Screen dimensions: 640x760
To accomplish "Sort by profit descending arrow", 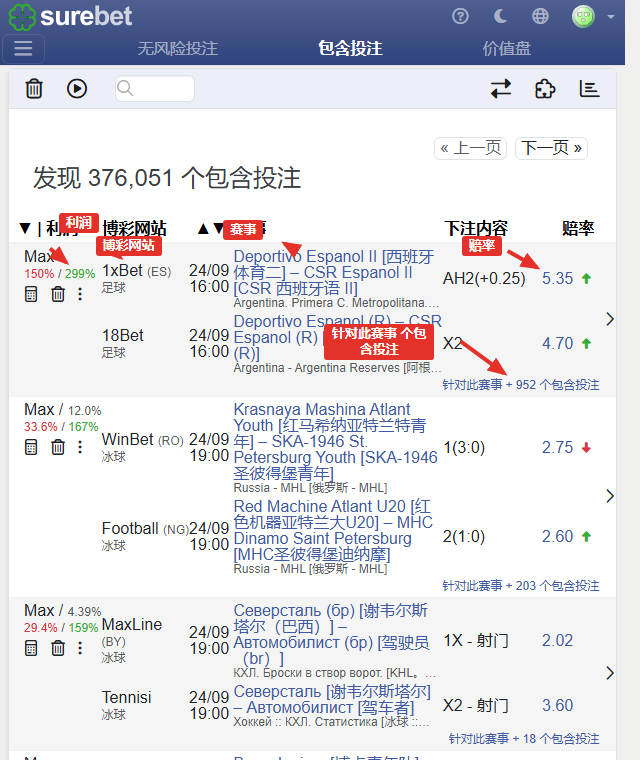I will tap(25, 228).
